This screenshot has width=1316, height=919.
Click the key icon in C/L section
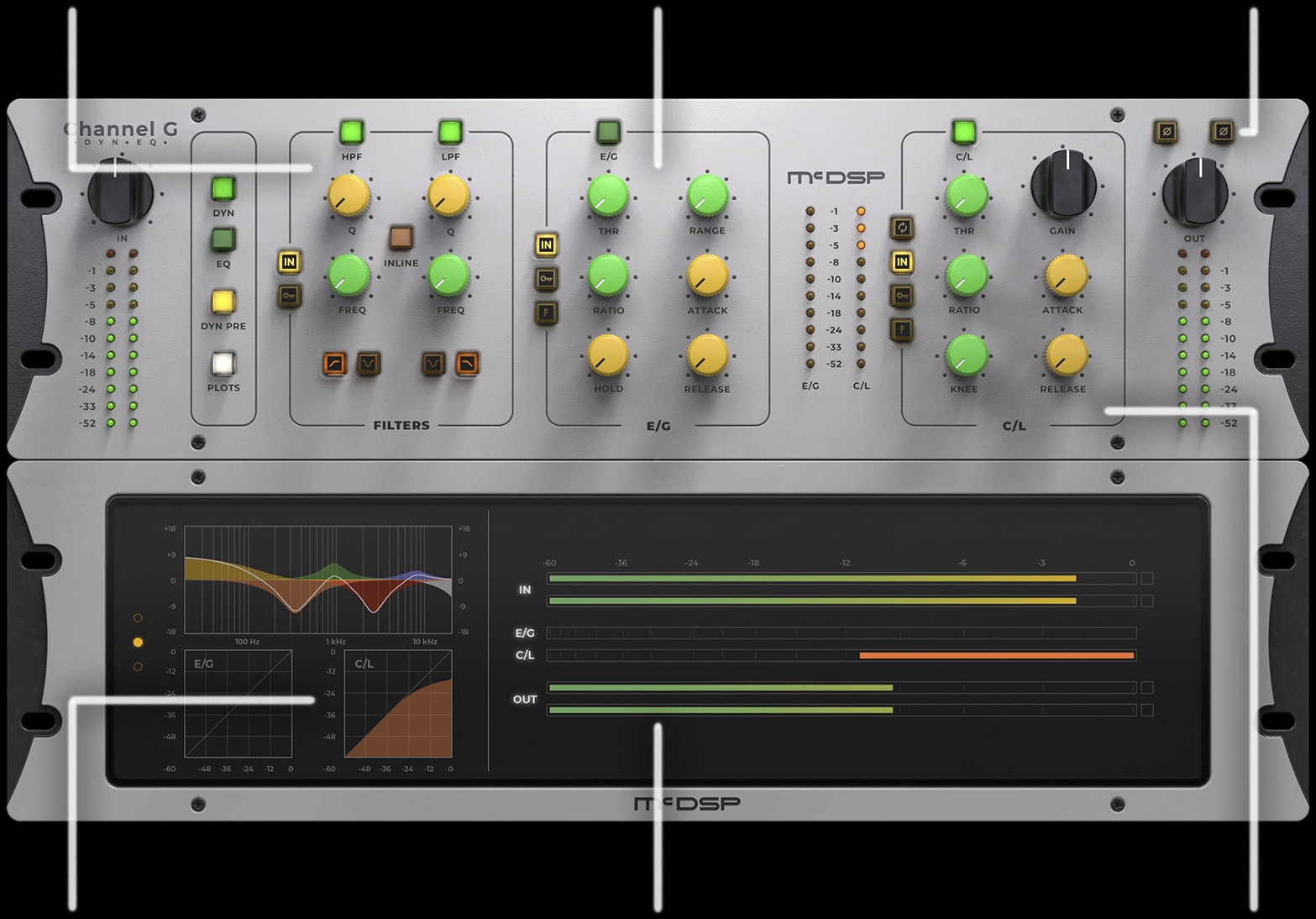point(902,296)
